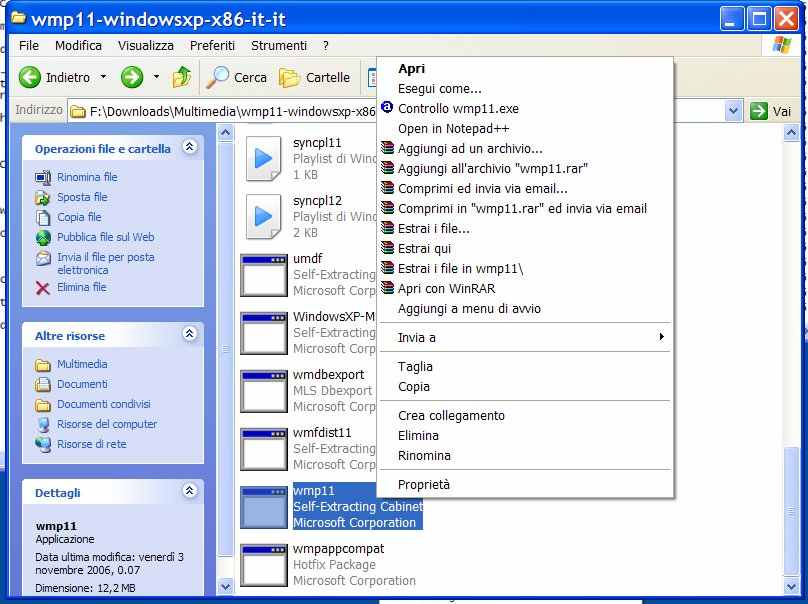Expand the address bar dropdown
808x604 pixels.
point(733,111)
